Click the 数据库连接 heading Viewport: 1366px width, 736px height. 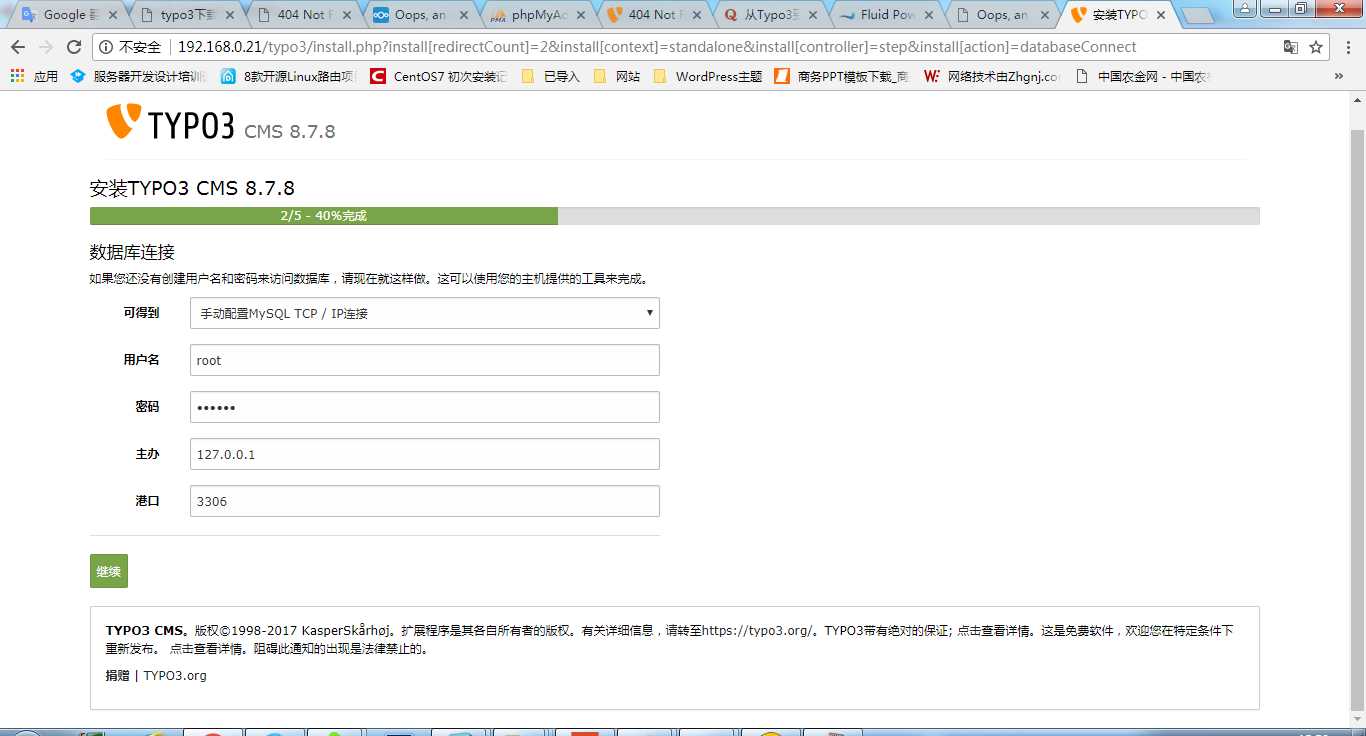click(x=133, y=252)
